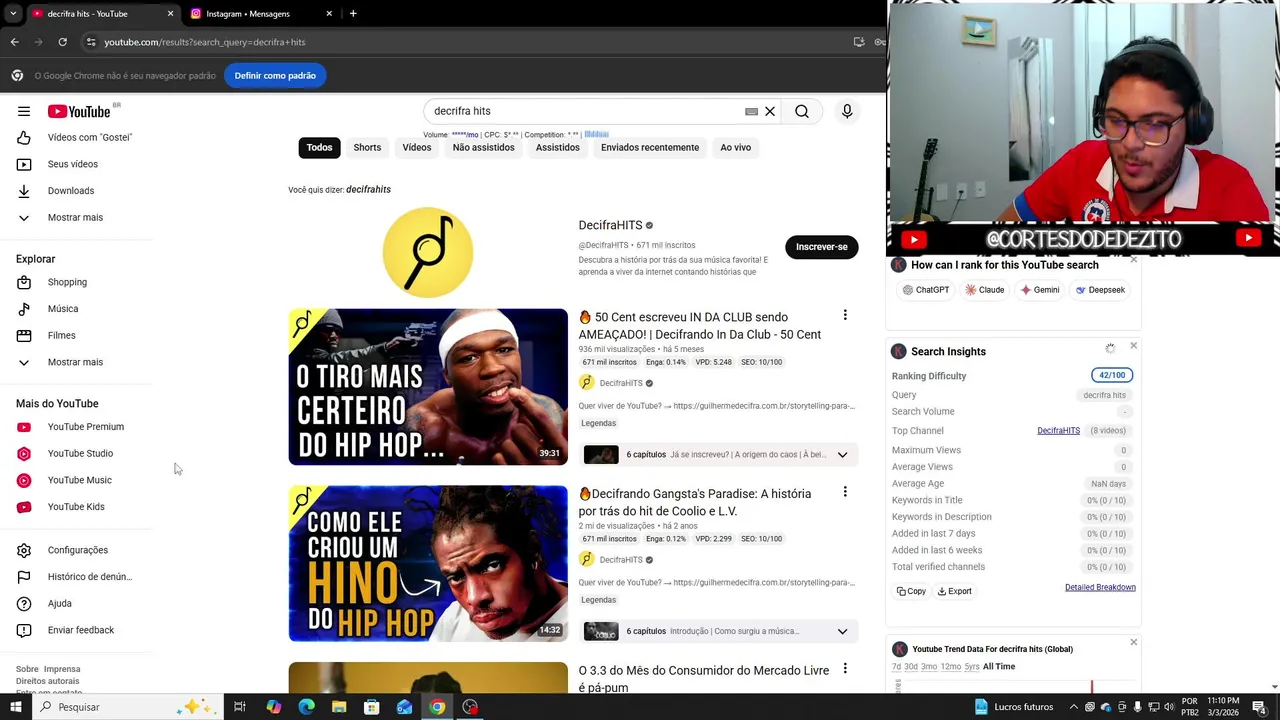This screenshot has width=1280, height=720.
Task: Open the Gangsta's Paradise video thumbnail
Action: [428, 563]
